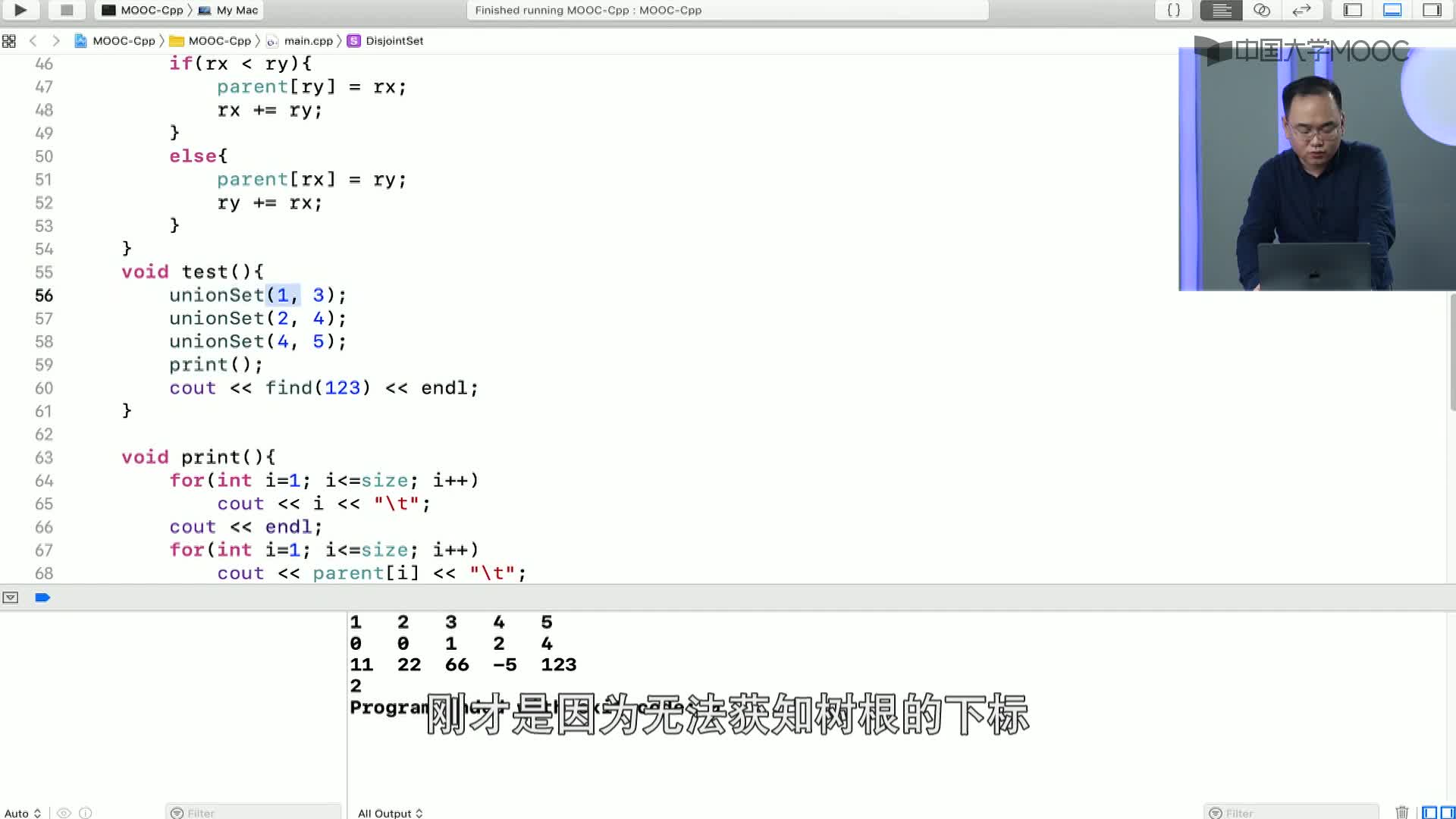Click console output value '123'
This screenshot has width=1456, height=819.
559,665
